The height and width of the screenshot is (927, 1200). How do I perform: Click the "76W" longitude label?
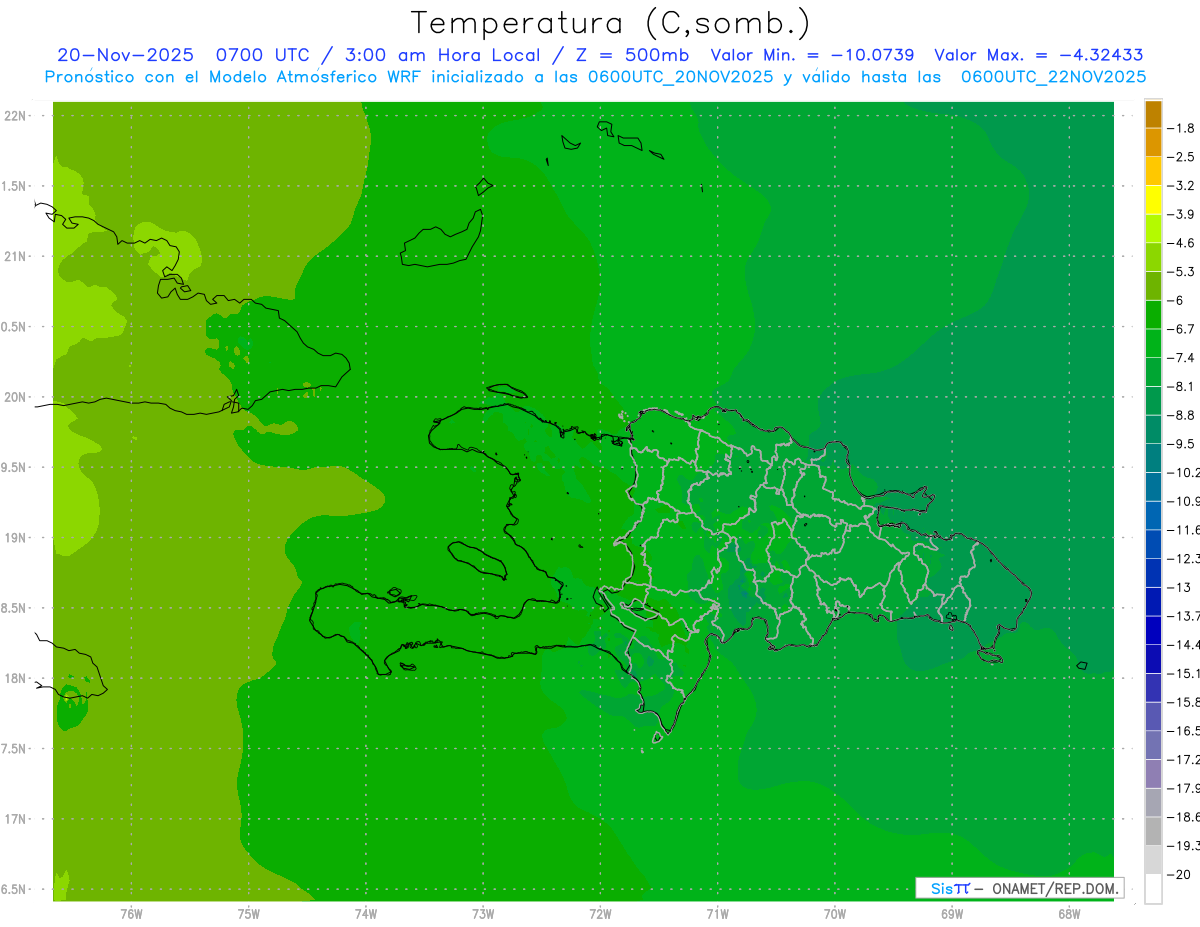(x=131, y=914)
